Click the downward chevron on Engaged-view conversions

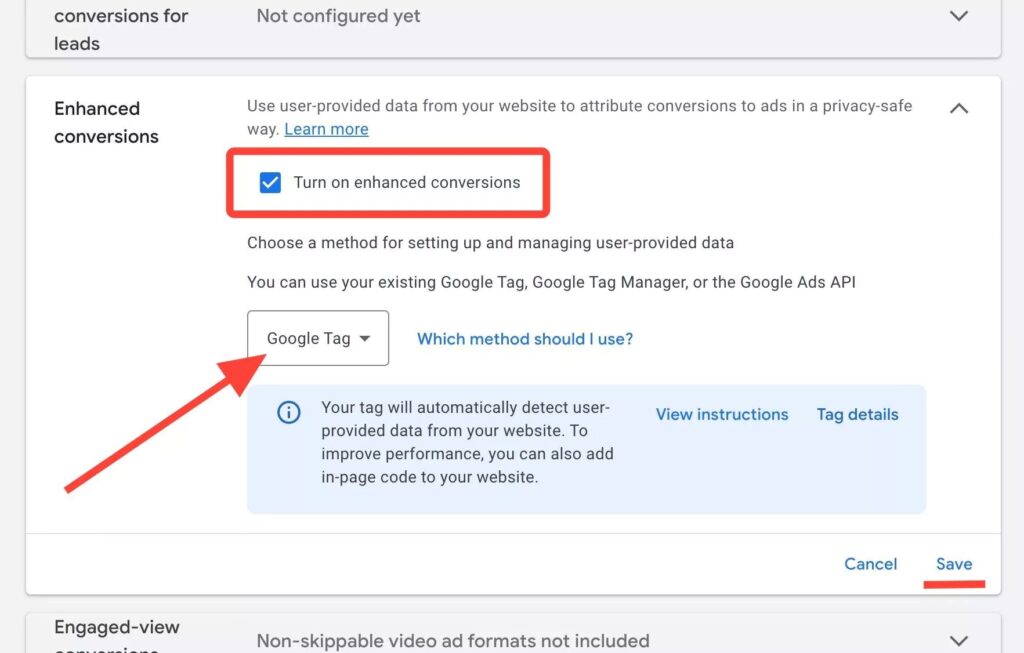pos(958,640)
